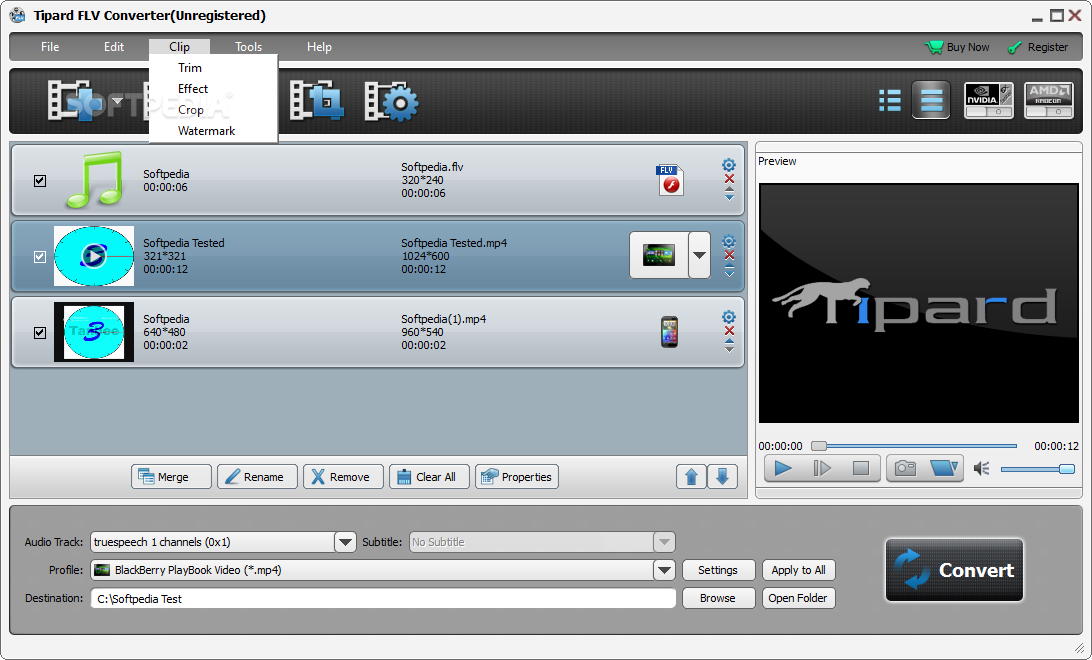Image resolution: width=1092 pixels, height=660 pixels.
Task: Click the Settings button next to Profile
Action: point(718,570)
